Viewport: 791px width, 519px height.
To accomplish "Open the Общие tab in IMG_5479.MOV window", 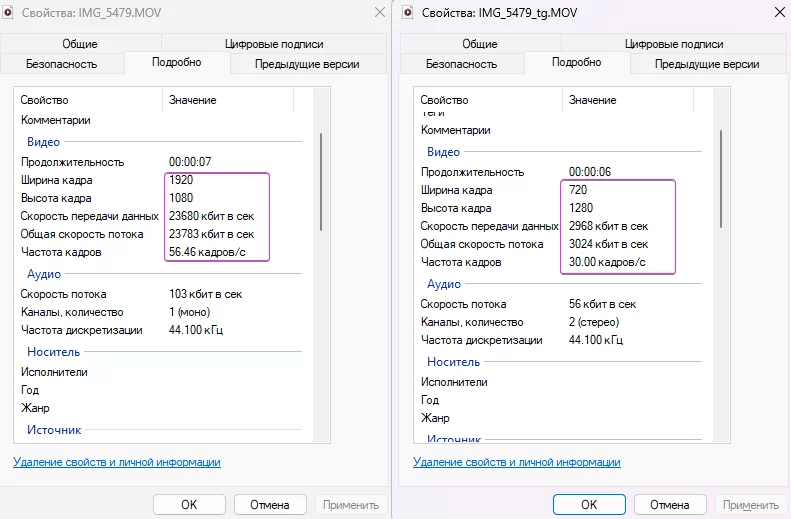I will point(79,44).
